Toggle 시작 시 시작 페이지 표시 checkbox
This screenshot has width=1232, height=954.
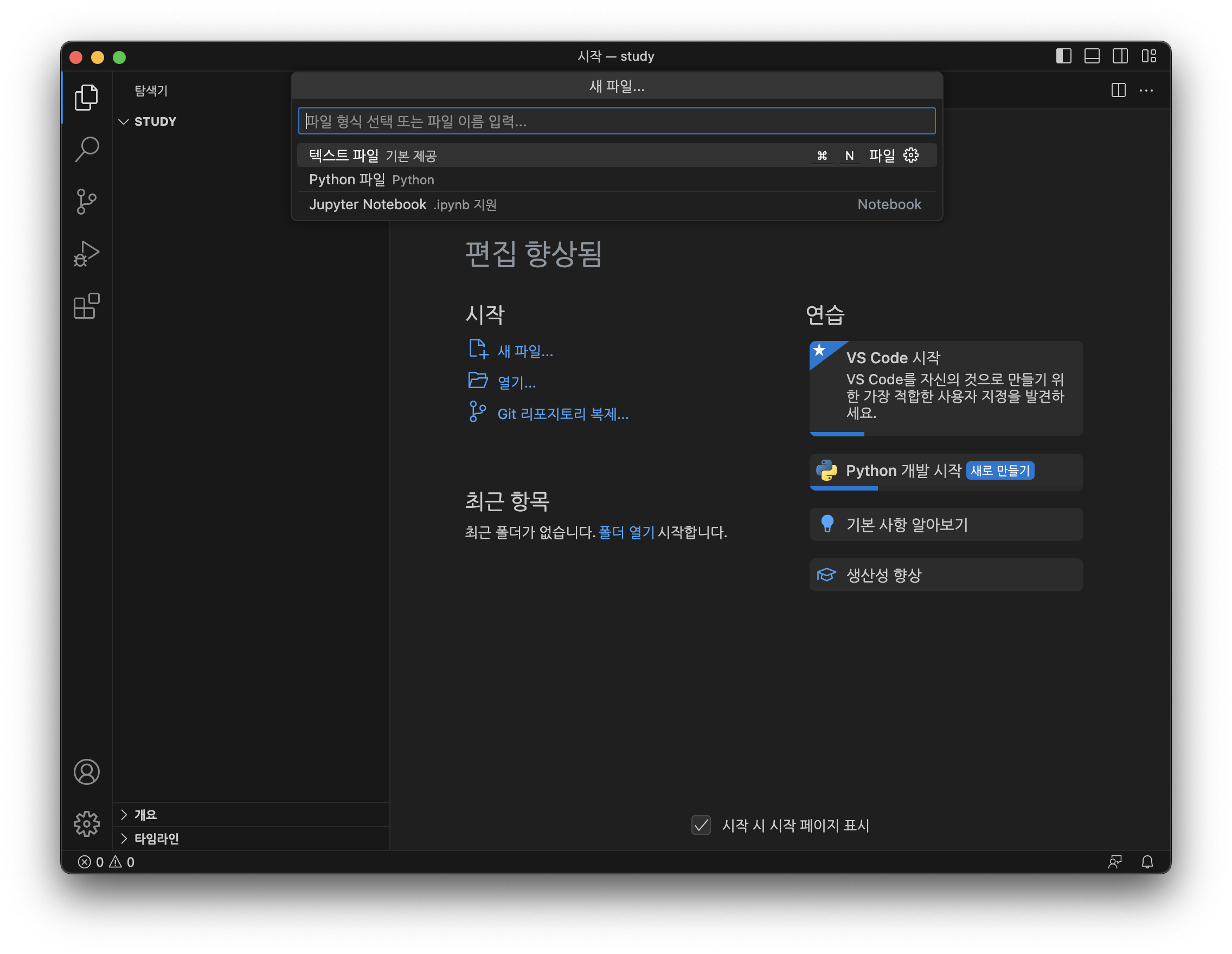pyautogui.click(x=701, y=825)
